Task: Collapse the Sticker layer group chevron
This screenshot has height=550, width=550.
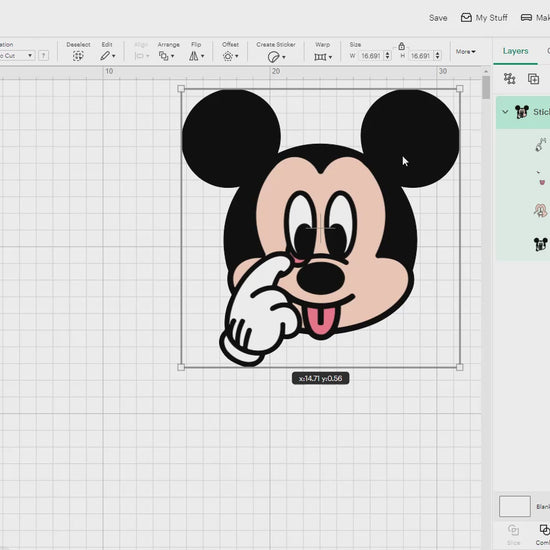Action: coord(505,112)
